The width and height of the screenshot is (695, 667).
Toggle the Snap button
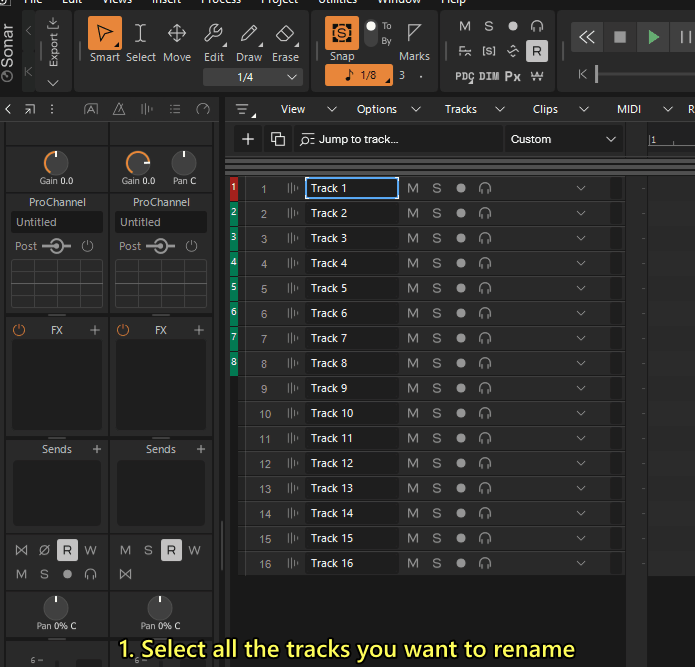pyautogui.click(x=342, y=33)
